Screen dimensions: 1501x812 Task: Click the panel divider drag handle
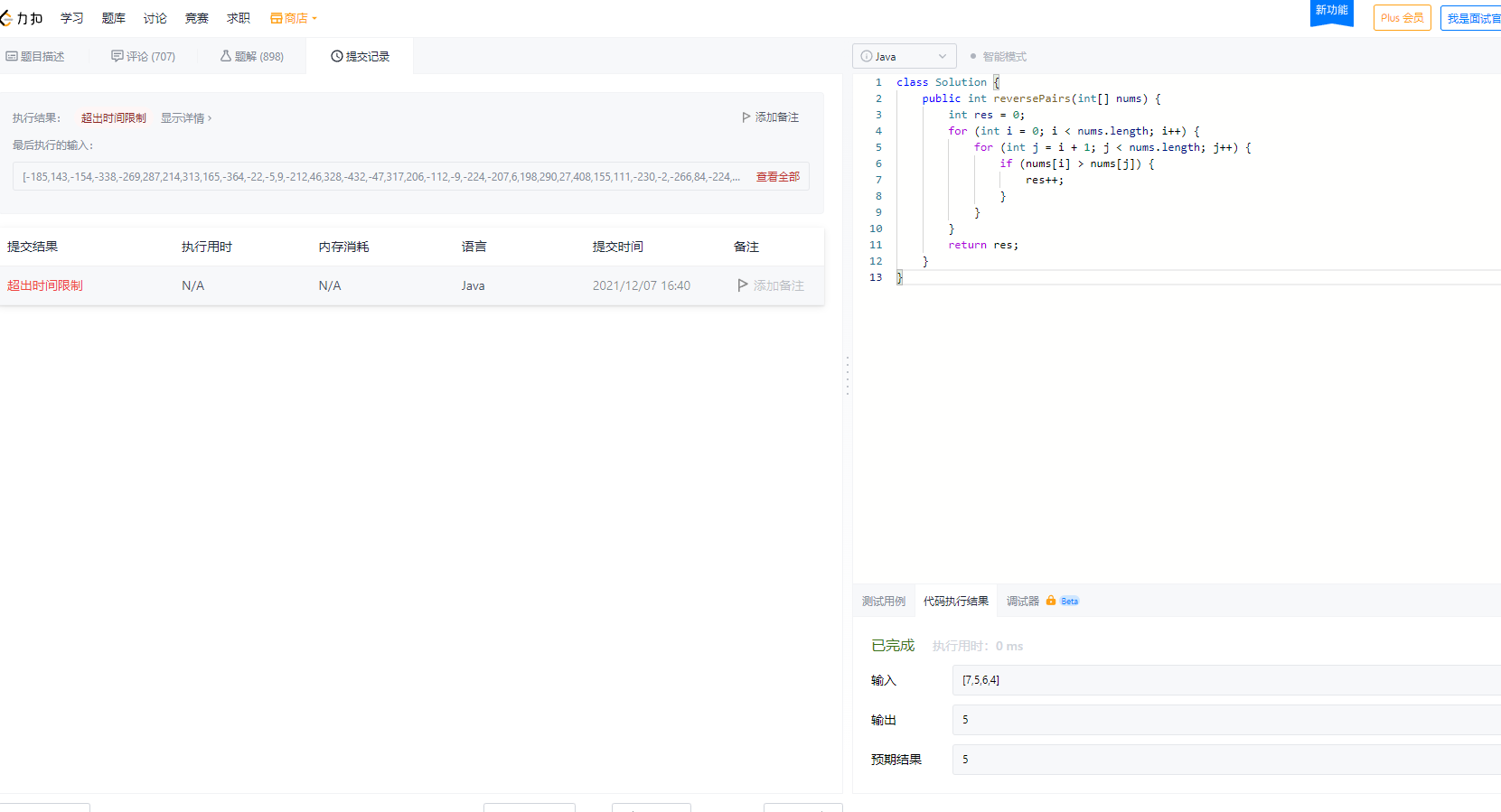click(x=847, y=375)
